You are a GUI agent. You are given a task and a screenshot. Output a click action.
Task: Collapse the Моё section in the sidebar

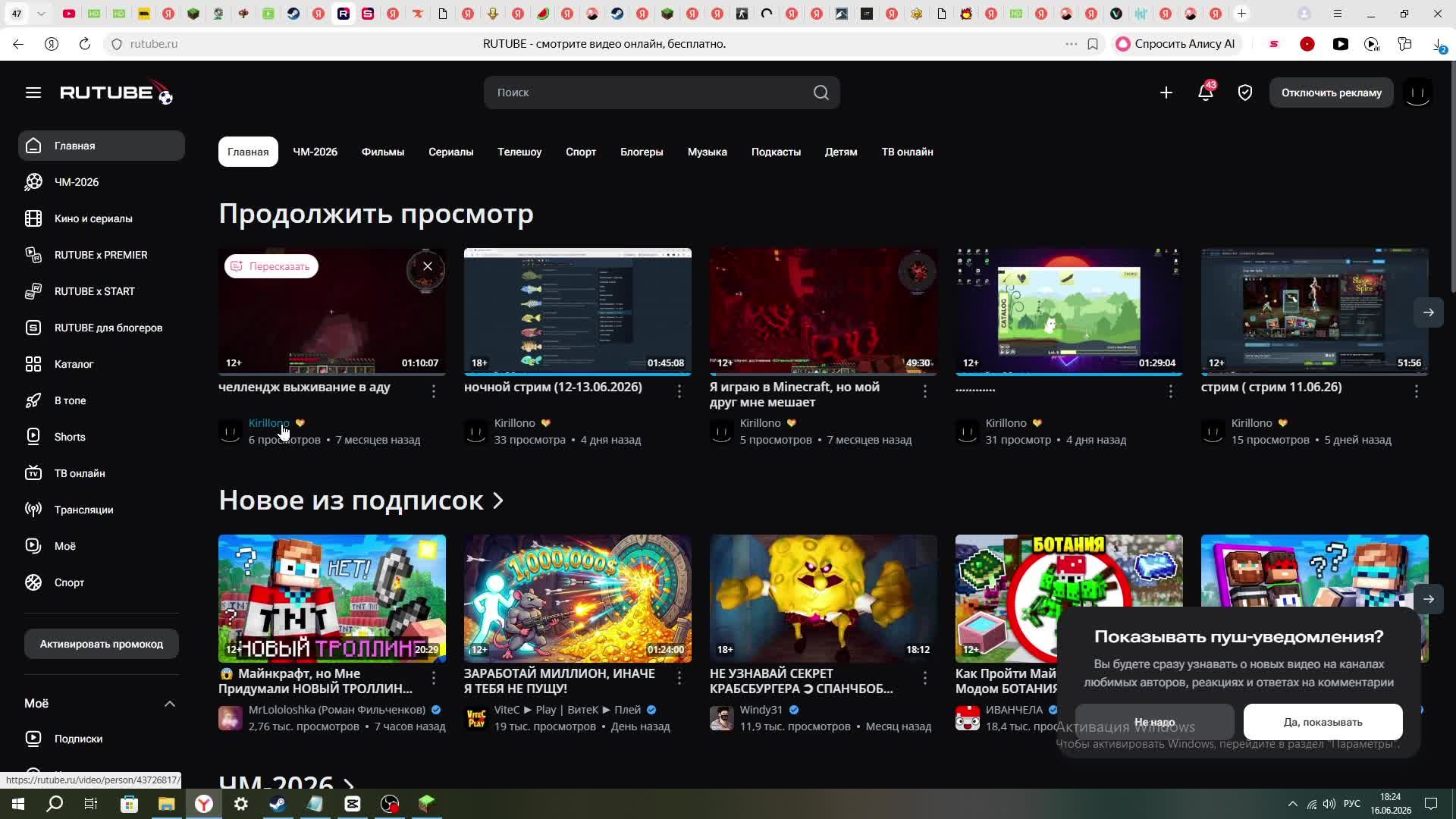(170, 704)
